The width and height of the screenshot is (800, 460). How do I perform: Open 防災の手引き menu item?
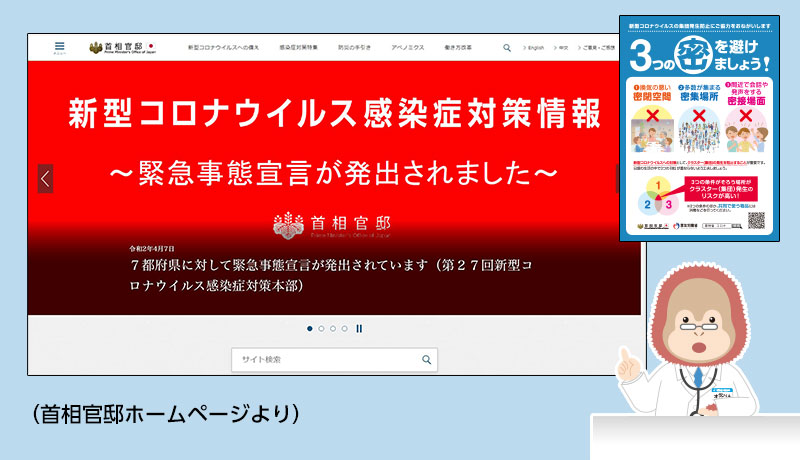[x=354, y=47]
